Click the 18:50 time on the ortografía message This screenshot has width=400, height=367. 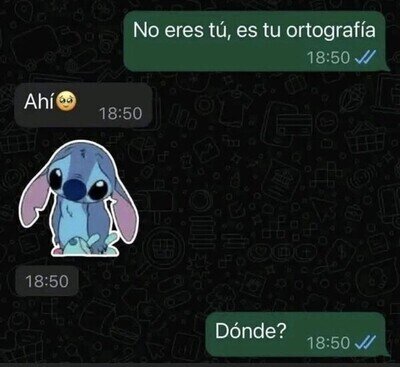click(x=328, y=58)
